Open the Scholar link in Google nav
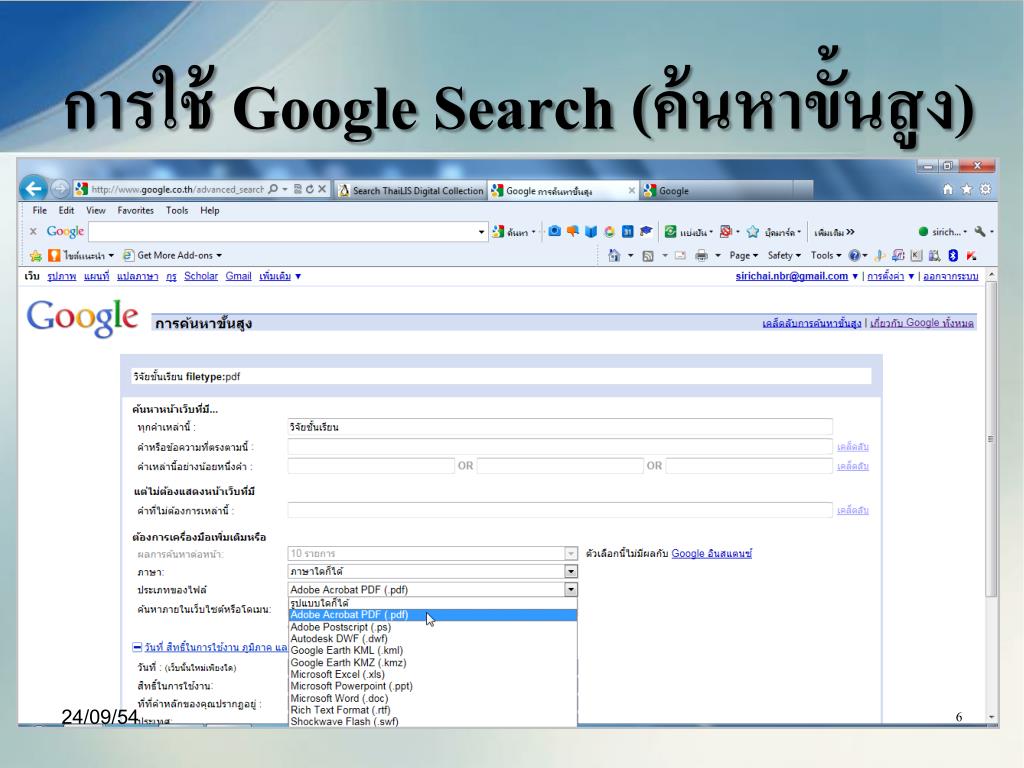The width and height of the screenshot is (1024, 768). point(200,276)
